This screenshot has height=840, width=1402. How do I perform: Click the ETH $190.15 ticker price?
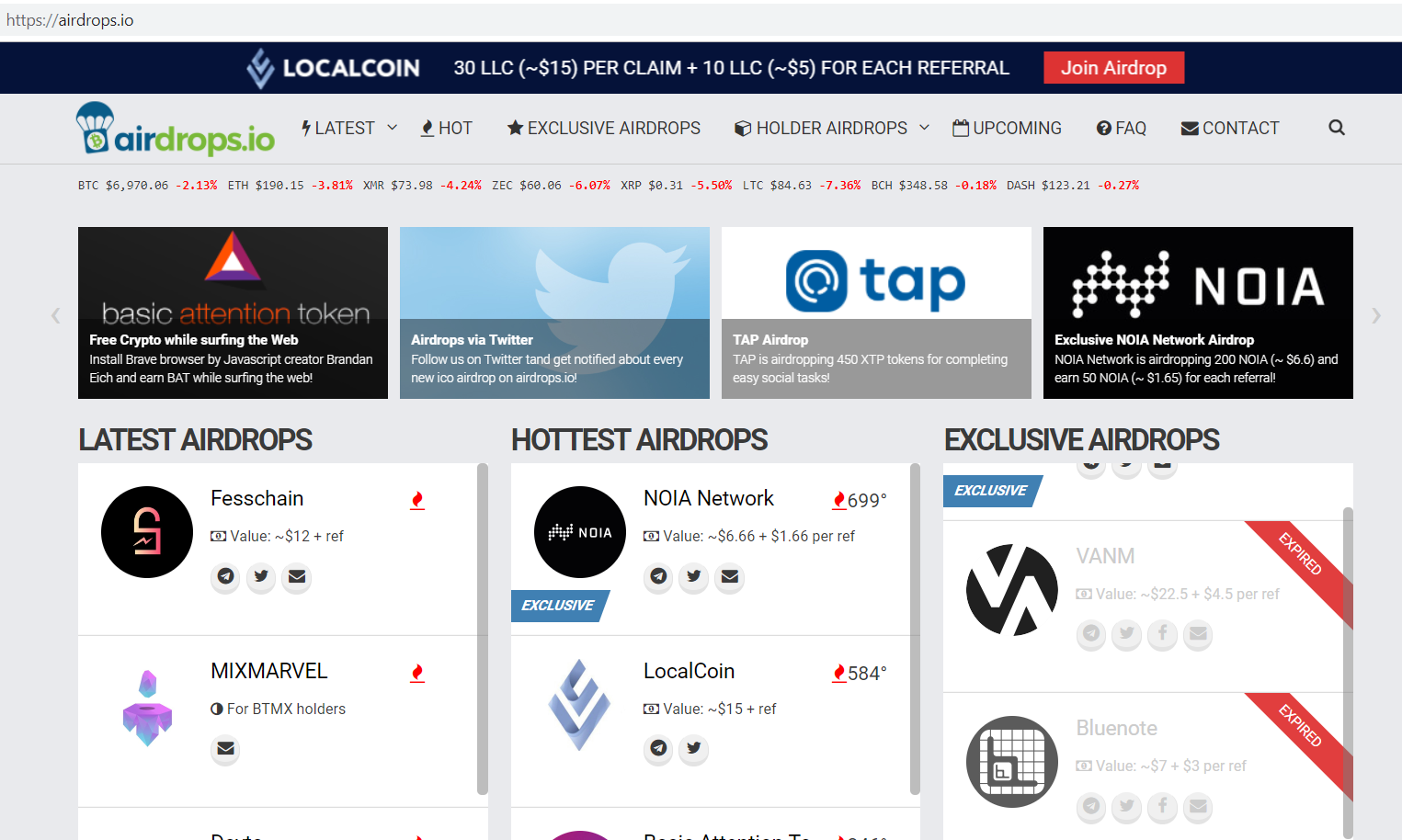click(279, 186)
